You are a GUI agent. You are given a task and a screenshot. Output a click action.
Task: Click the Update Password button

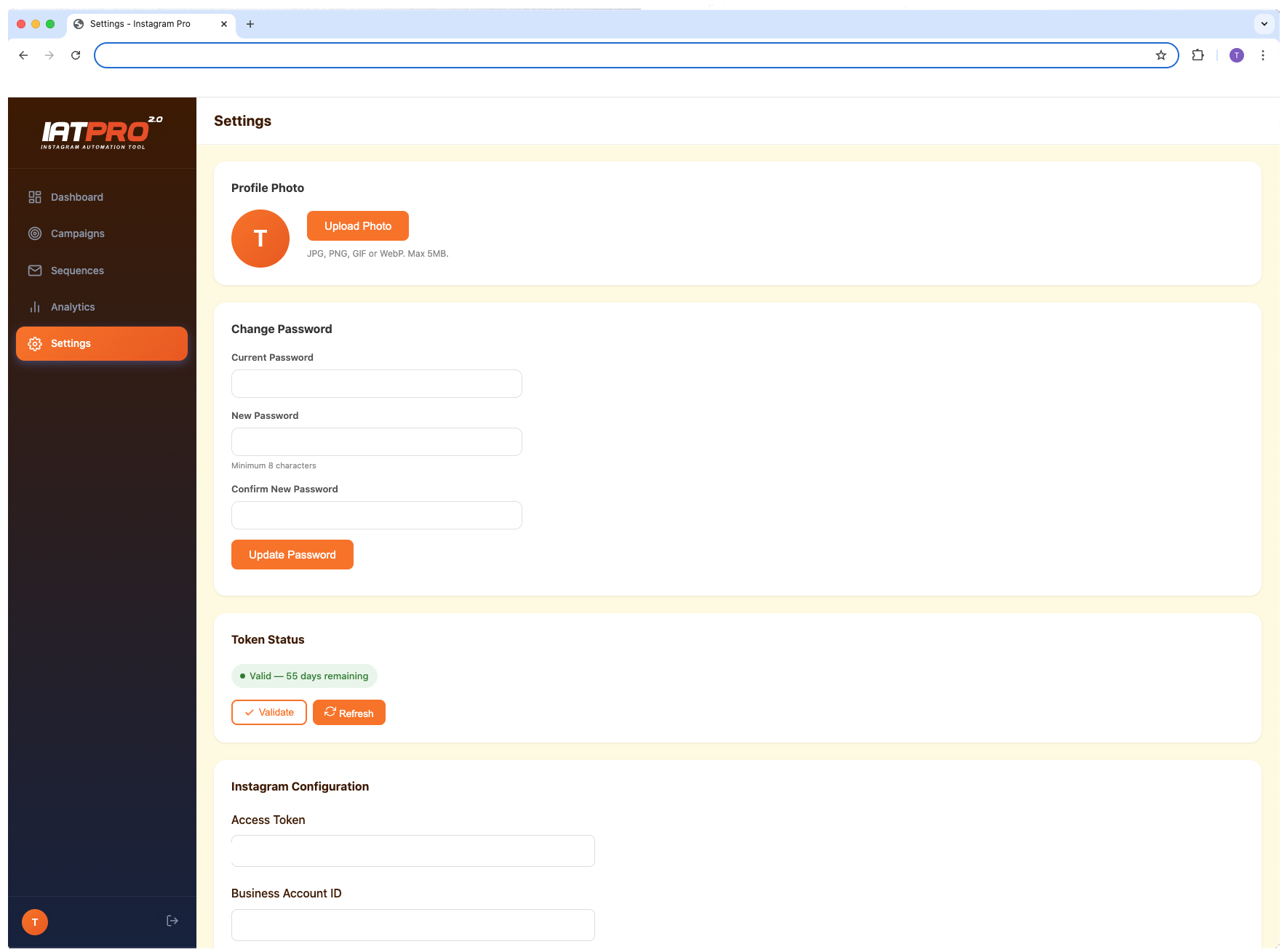tap(292, 555)
